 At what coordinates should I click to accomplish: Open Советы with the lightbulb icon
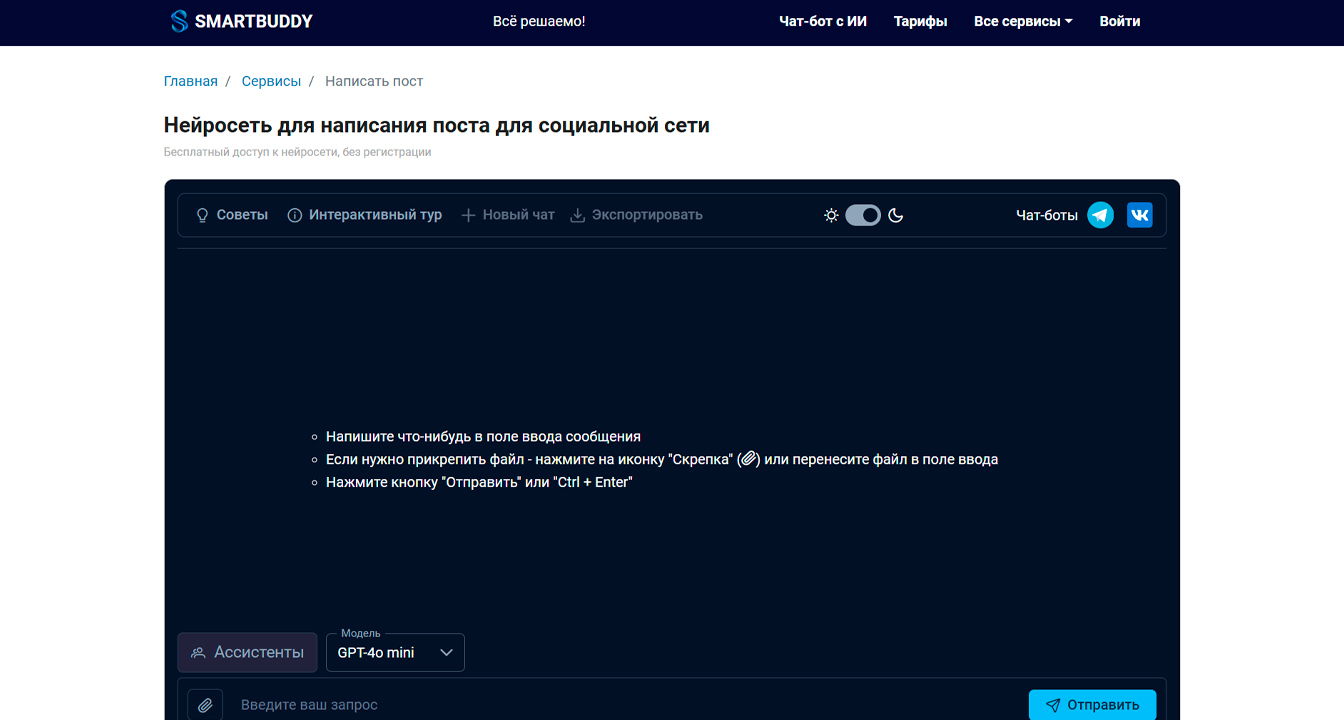(x=232, y=215)
